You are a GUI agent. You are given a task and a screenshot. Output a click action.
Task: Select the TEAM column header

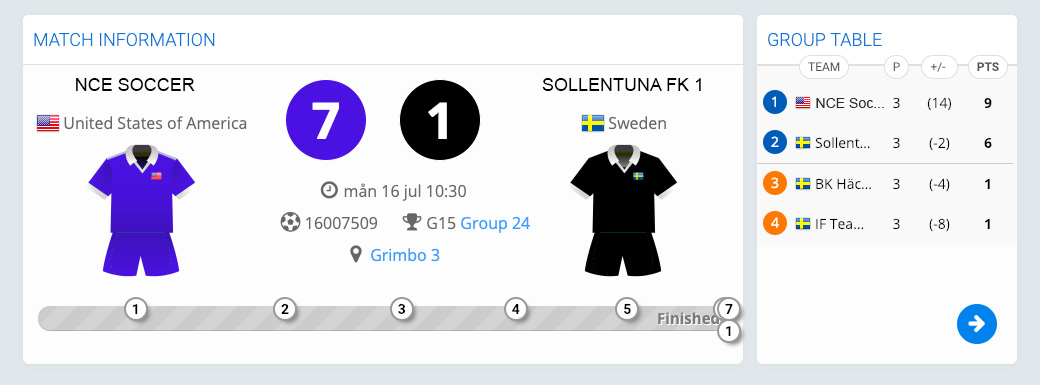point(824,67)
